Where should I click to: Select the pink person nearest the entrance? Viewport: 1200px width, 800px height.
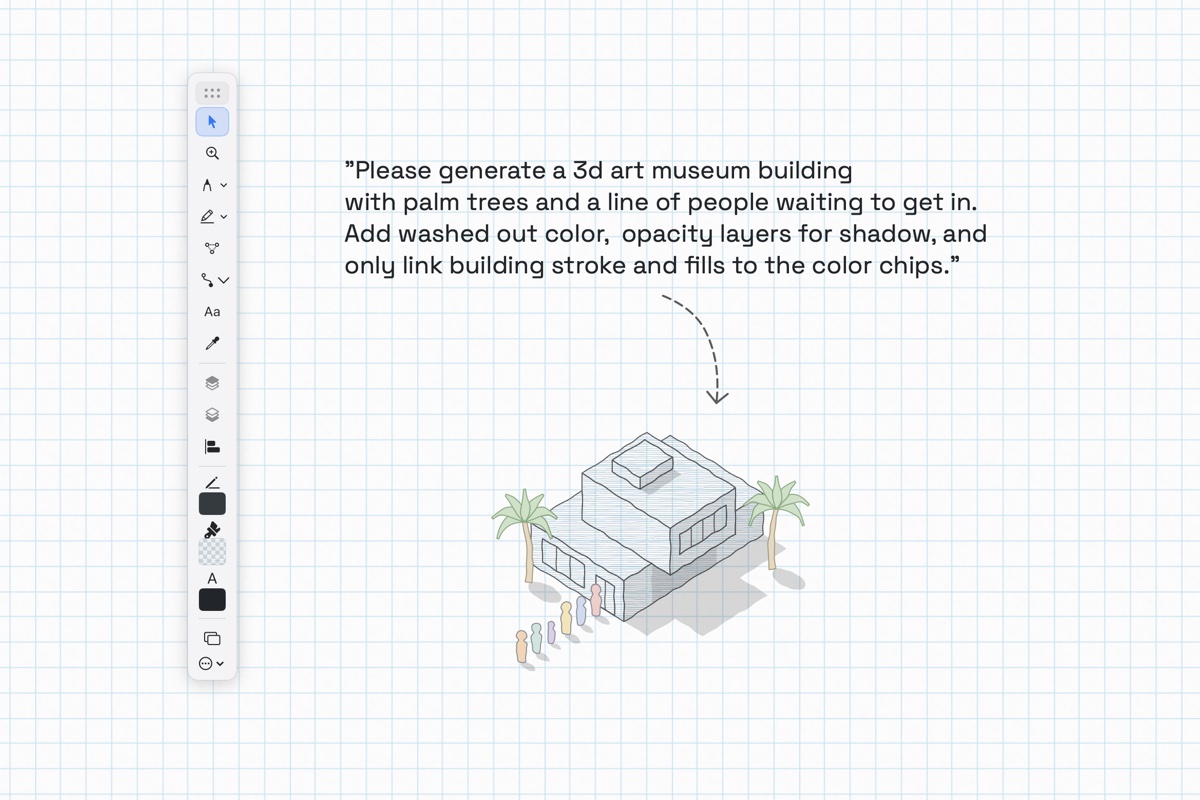(x=596, y=600)
